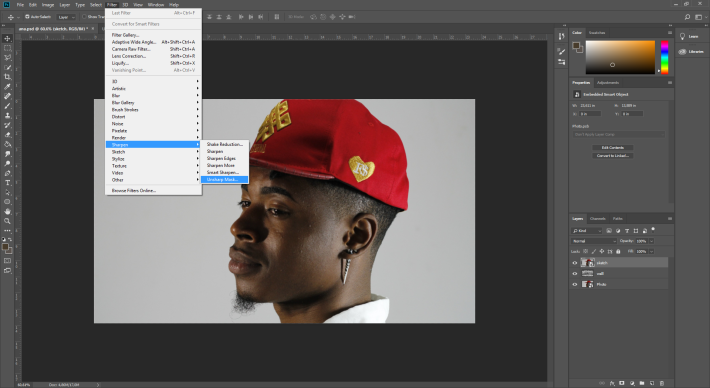Hide the sketch layer

pos(575,263)
